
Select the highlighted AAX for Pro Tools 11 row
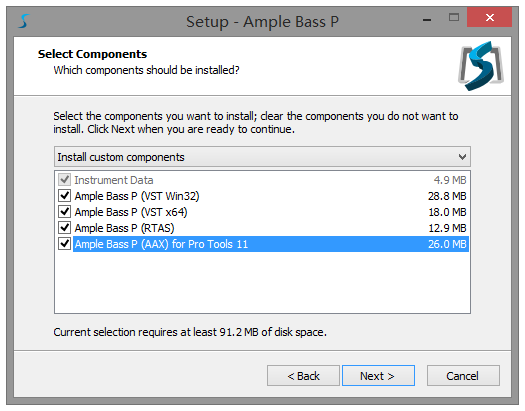[x=271, y=244]
